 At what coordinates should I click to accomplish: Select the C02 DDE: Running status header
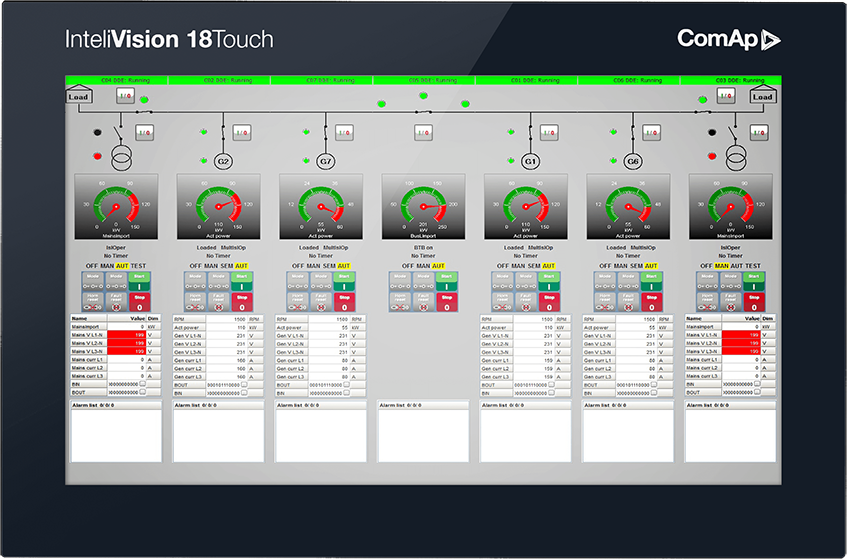pyautogui.click(x=219, y=80)
